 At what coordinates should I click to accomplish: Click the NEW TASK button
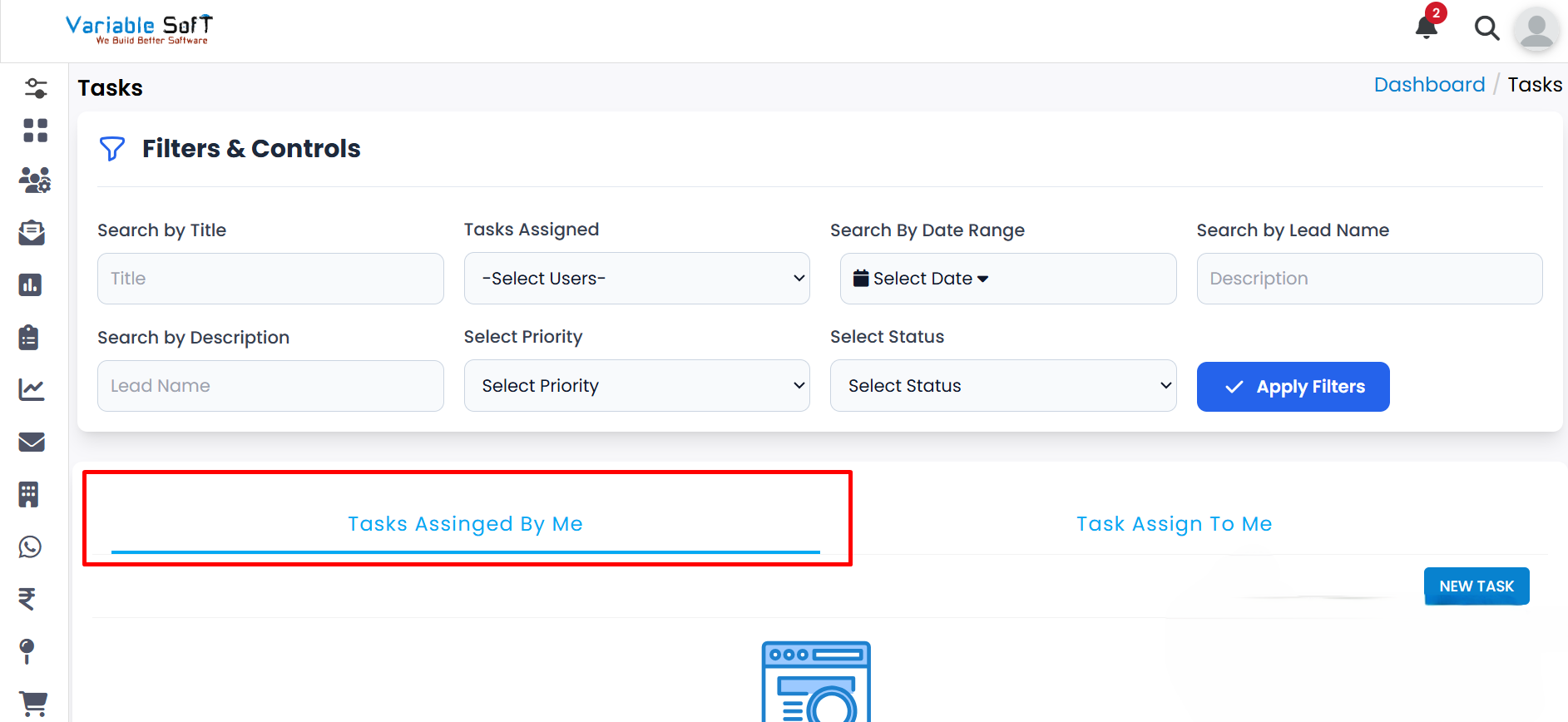pos(1476,586)
